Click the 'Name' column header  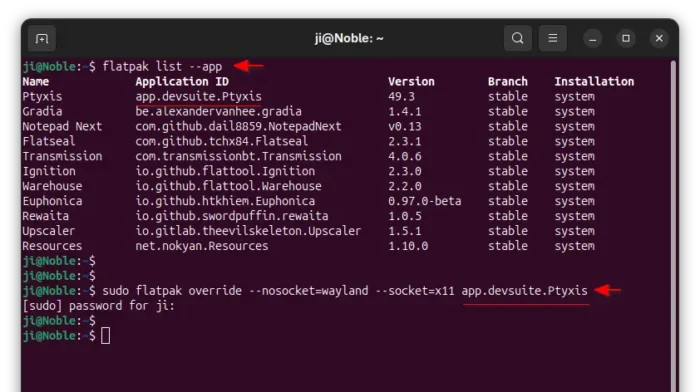(36, 82)
